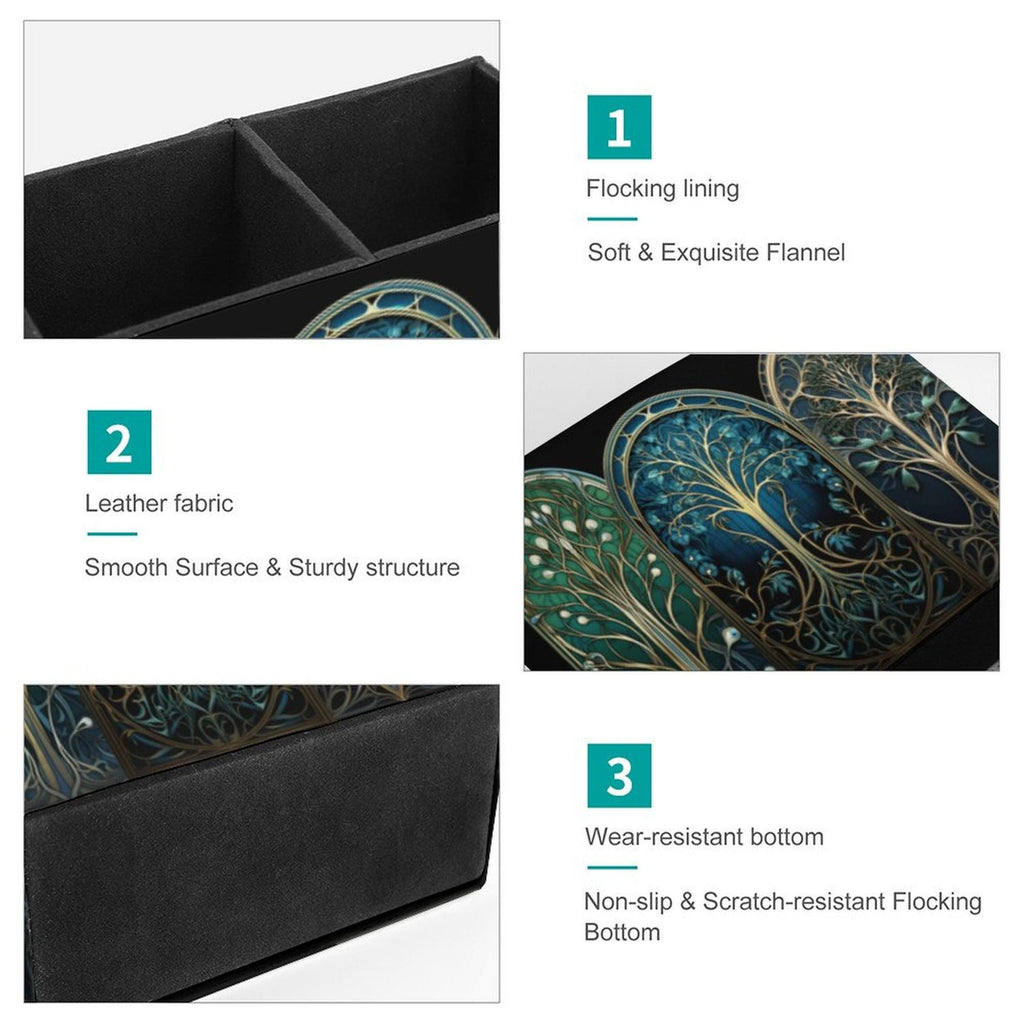Screen dimensions: 1024x1024
Task: Open the tree pattern leather surface photo
Action: coord(761,512)
